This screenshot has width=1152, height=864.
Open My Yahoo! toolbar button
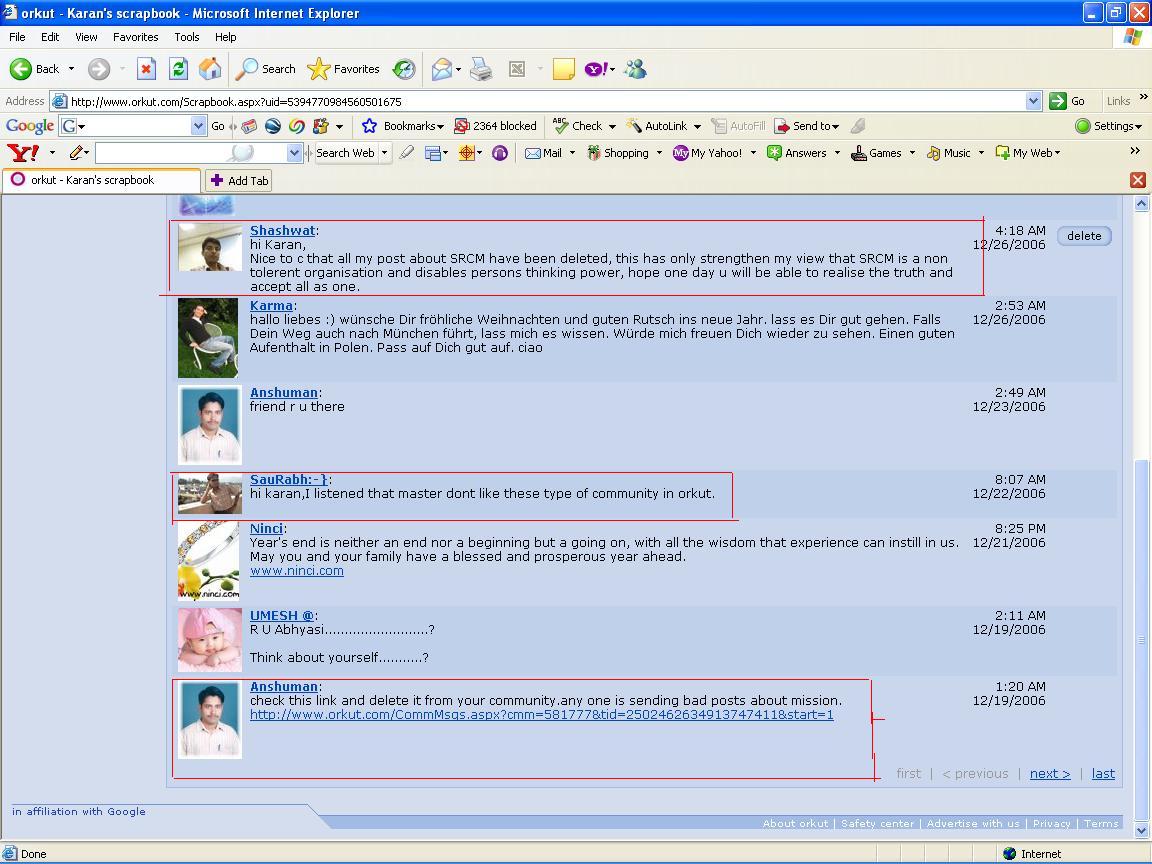708,153
